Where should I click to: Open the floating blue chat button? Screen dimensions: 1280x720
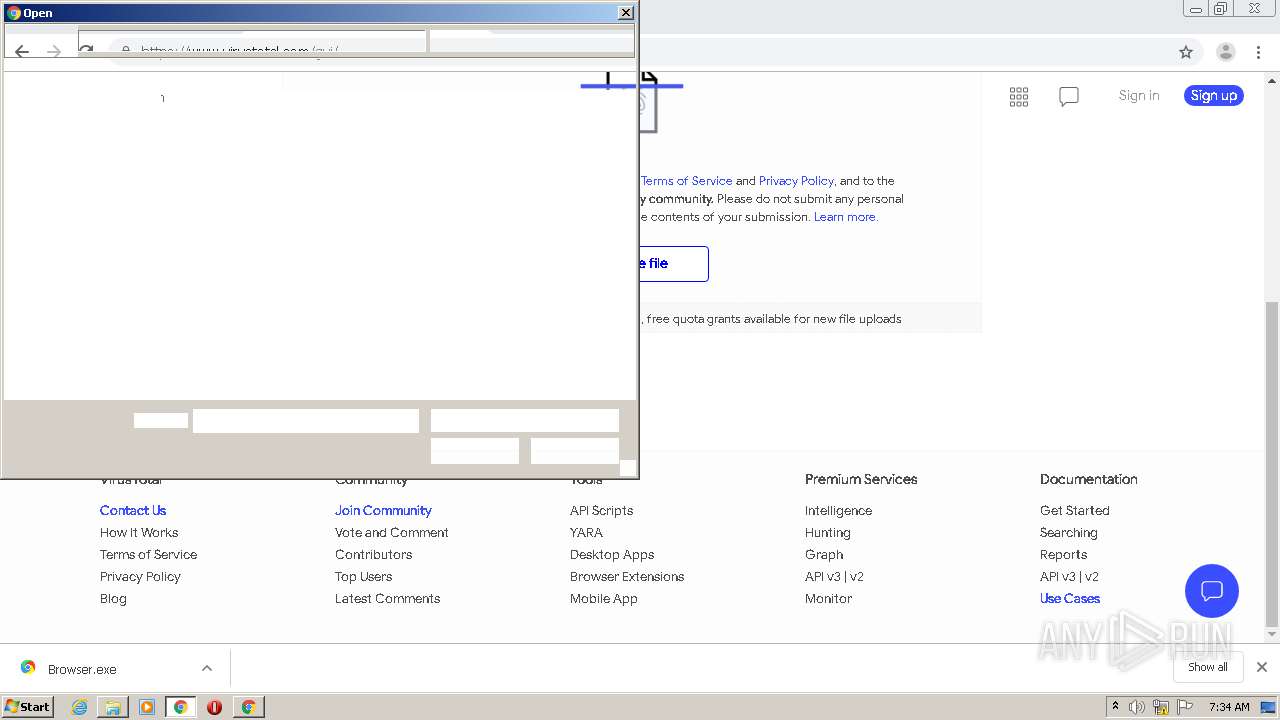(x=1212, y=590)
